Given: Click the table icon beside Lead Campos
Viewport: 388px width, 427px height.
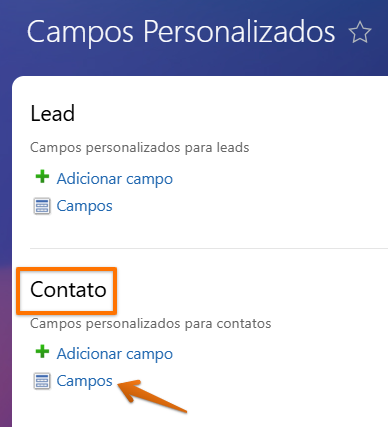Looking at the screenshot, I should coord(42,206).
